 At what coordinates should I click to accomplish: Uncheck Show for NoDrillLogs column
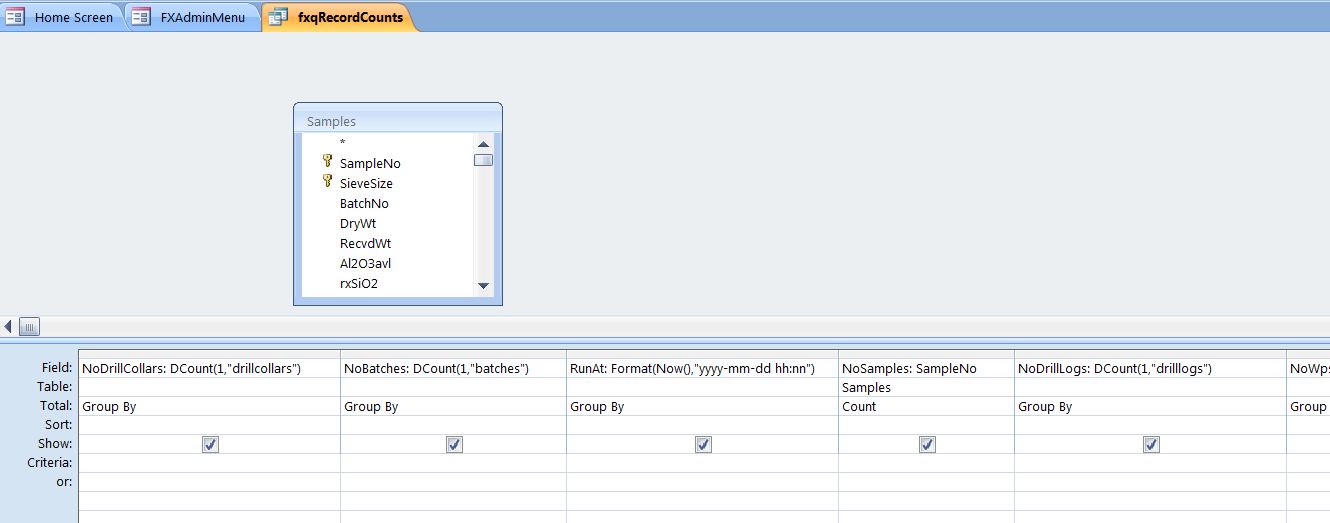(x=1151, y=444)
